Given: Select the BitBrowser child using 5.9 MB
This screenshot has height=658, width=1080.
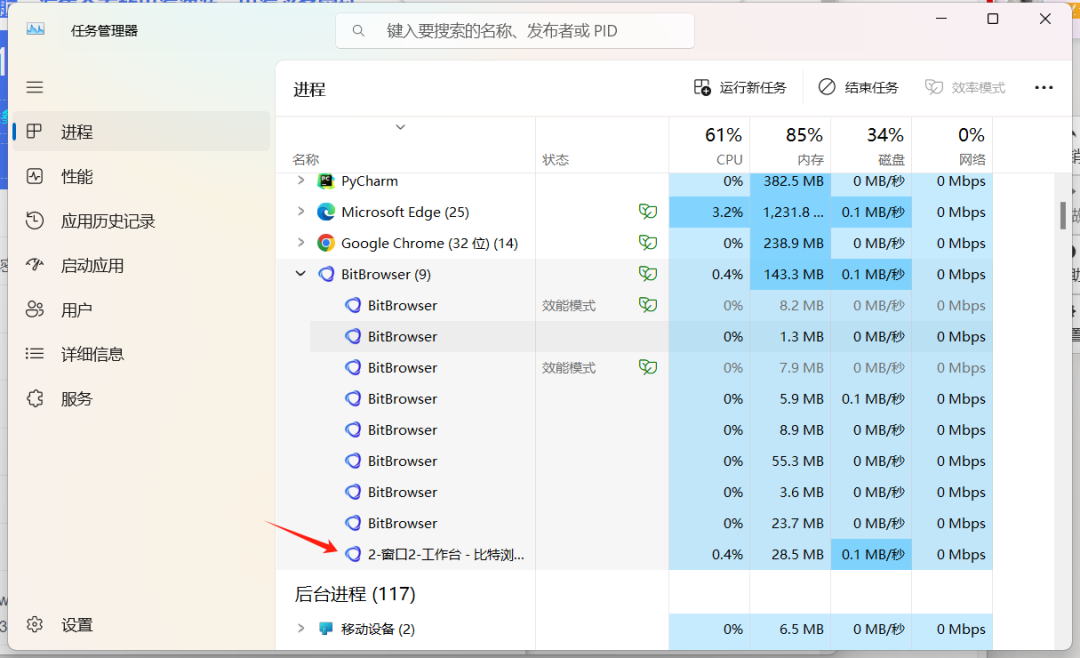Looking at the screenshot, I should tap(651, 398).
